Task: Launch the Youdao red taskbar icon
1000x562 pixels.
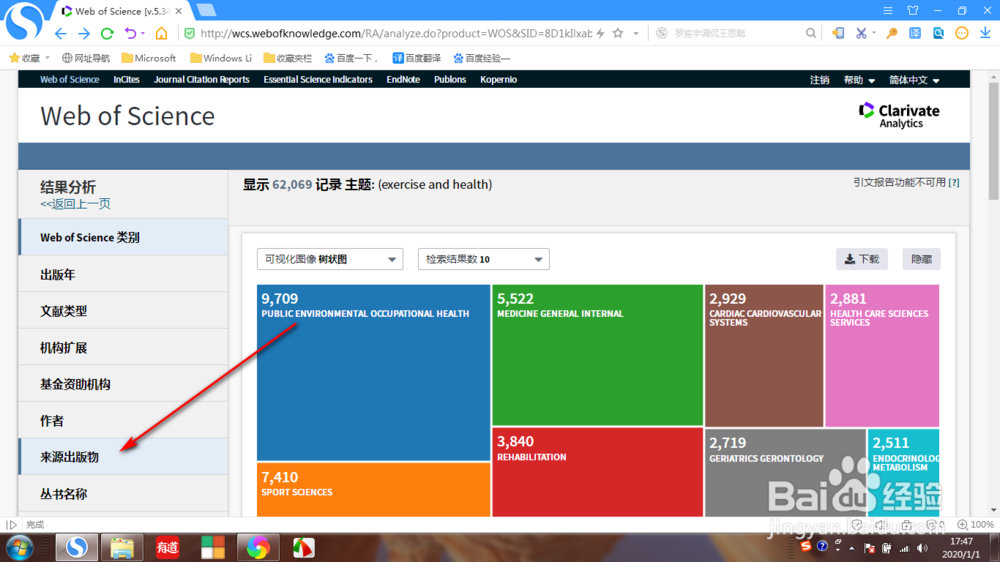Action: click(x=167, y=548)
